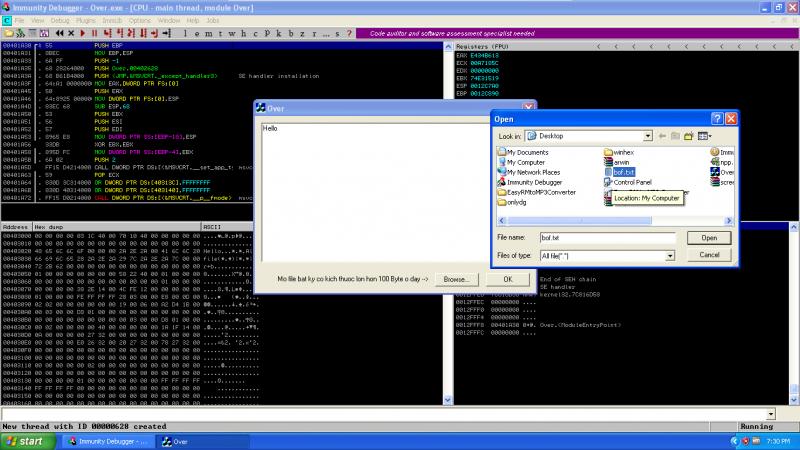800x450 pixels.
Task: Click the Step into toolbar icon
Action: click(x=108, y=33)
